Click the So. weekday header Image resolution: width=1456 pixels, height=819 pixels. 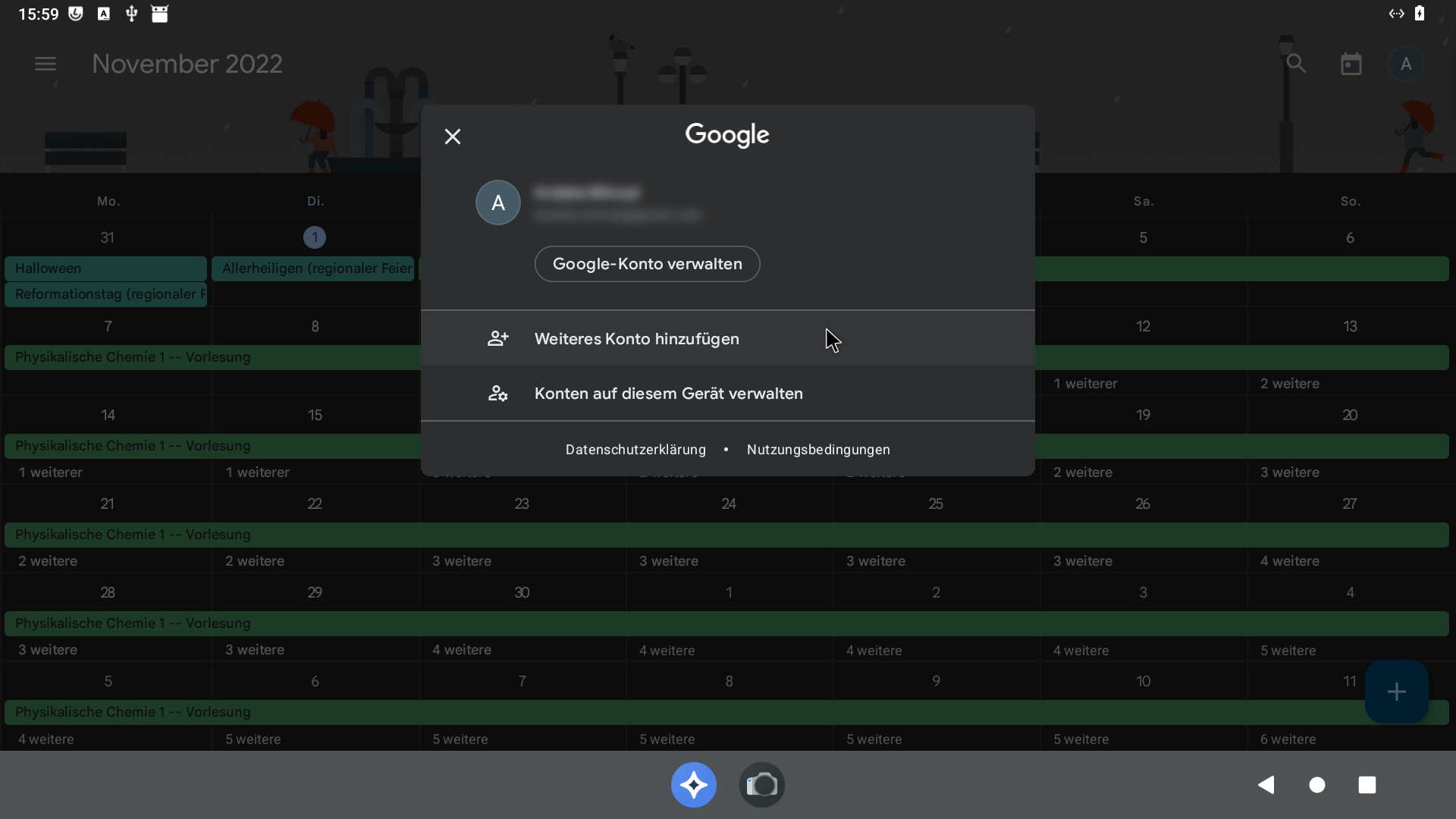click(1351, 201)
